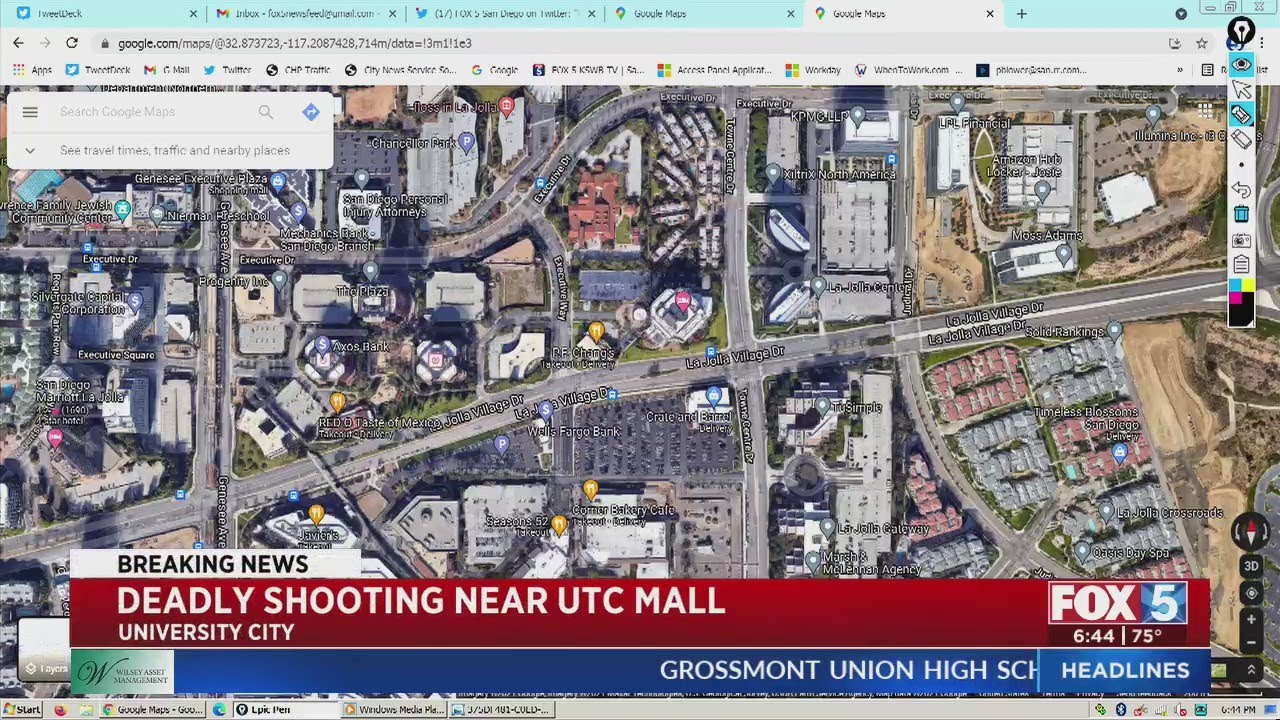The width and height of the screenshot is (1280, 720).
Task: Go back with the browser back arrow
Action: click(18, 43)
